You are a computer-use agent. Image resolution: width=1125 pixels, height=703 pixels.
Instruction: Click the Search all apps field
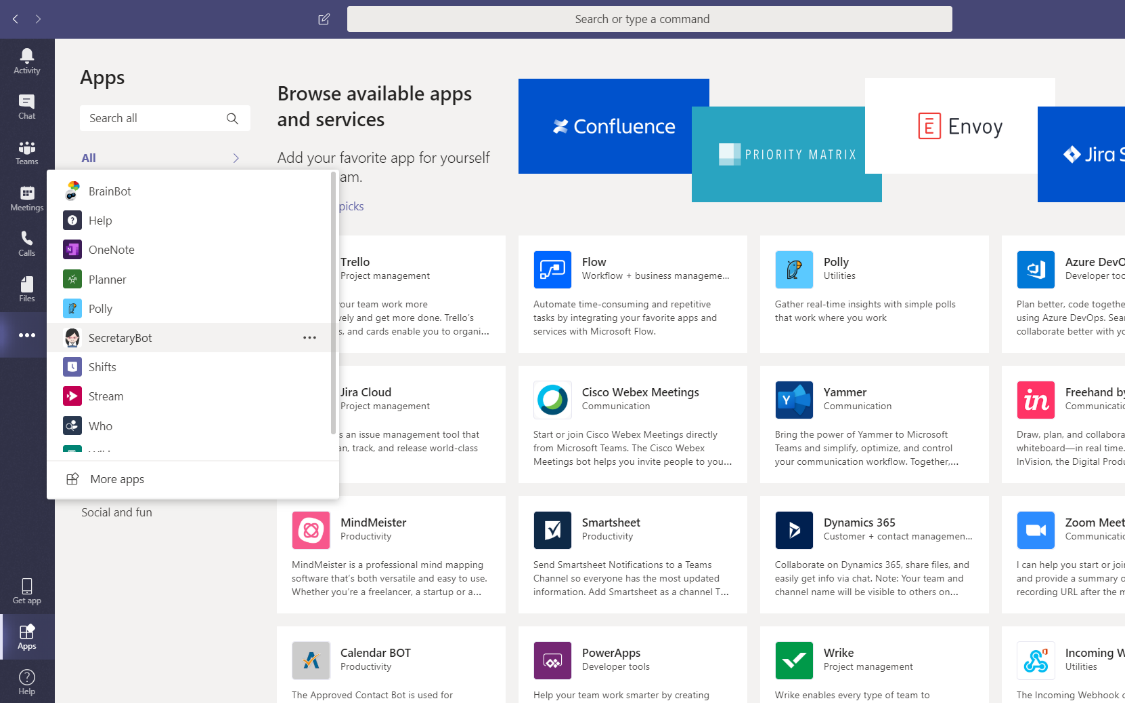(155, 118)
